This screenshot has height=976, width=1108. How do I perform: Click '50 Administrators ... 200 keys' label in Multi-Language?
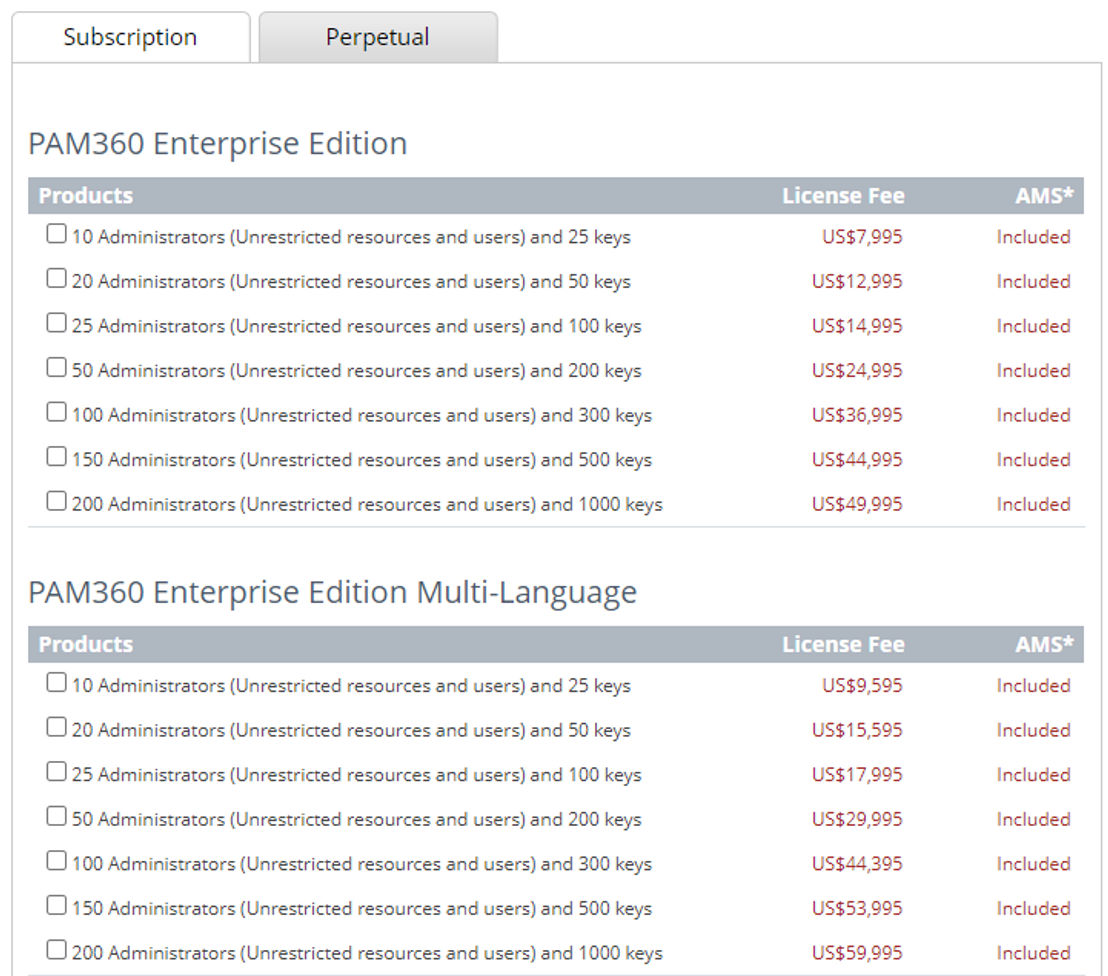pyautogui.click(x=357, y=820)
